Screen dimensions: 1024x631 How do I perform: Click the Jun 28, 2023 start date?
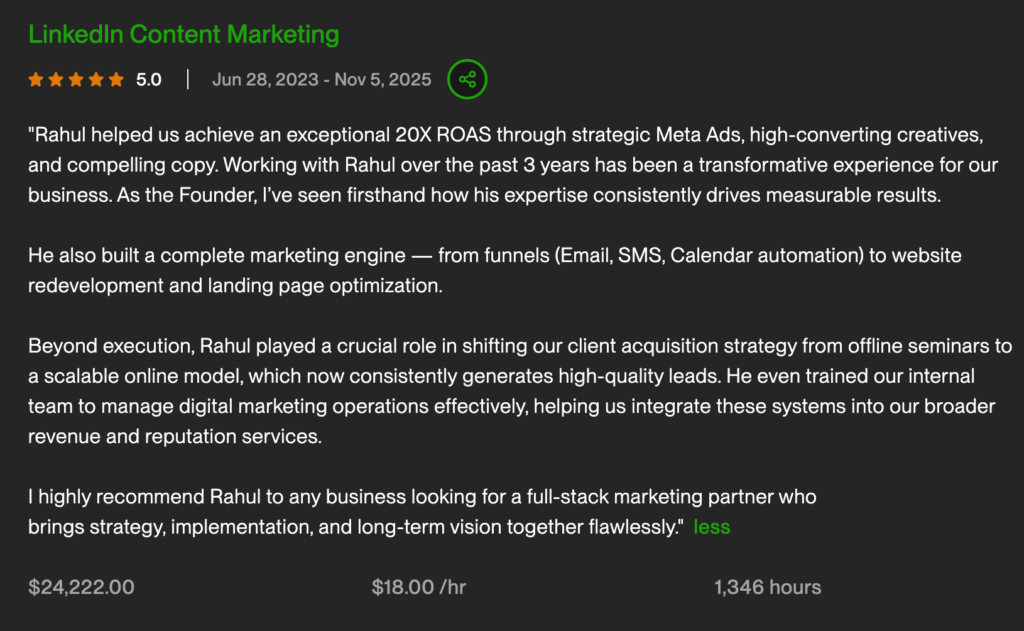point(266,80)
